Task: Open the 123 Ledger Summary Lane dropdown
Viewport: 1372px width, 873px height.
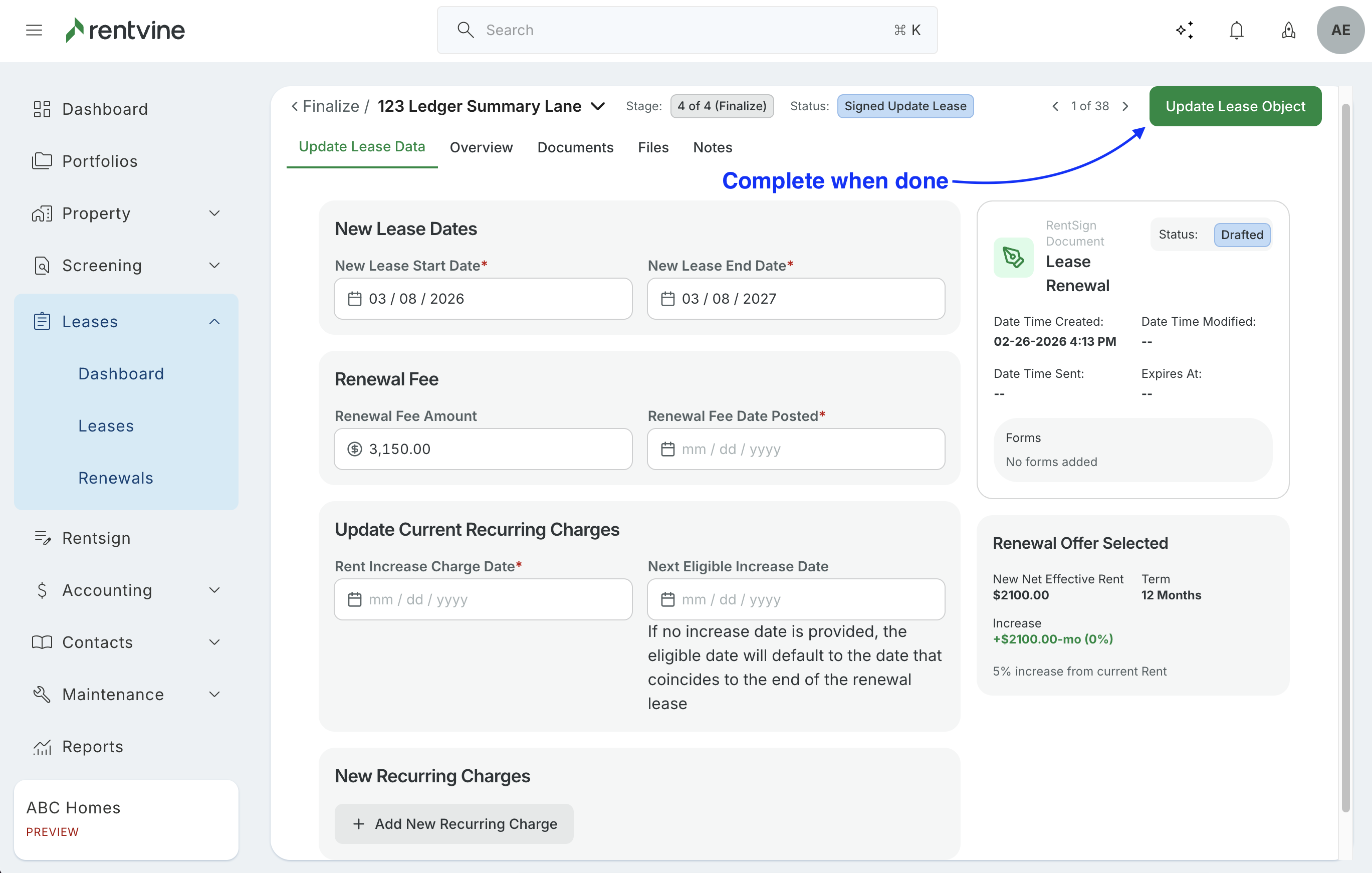Action: point(598,107)
